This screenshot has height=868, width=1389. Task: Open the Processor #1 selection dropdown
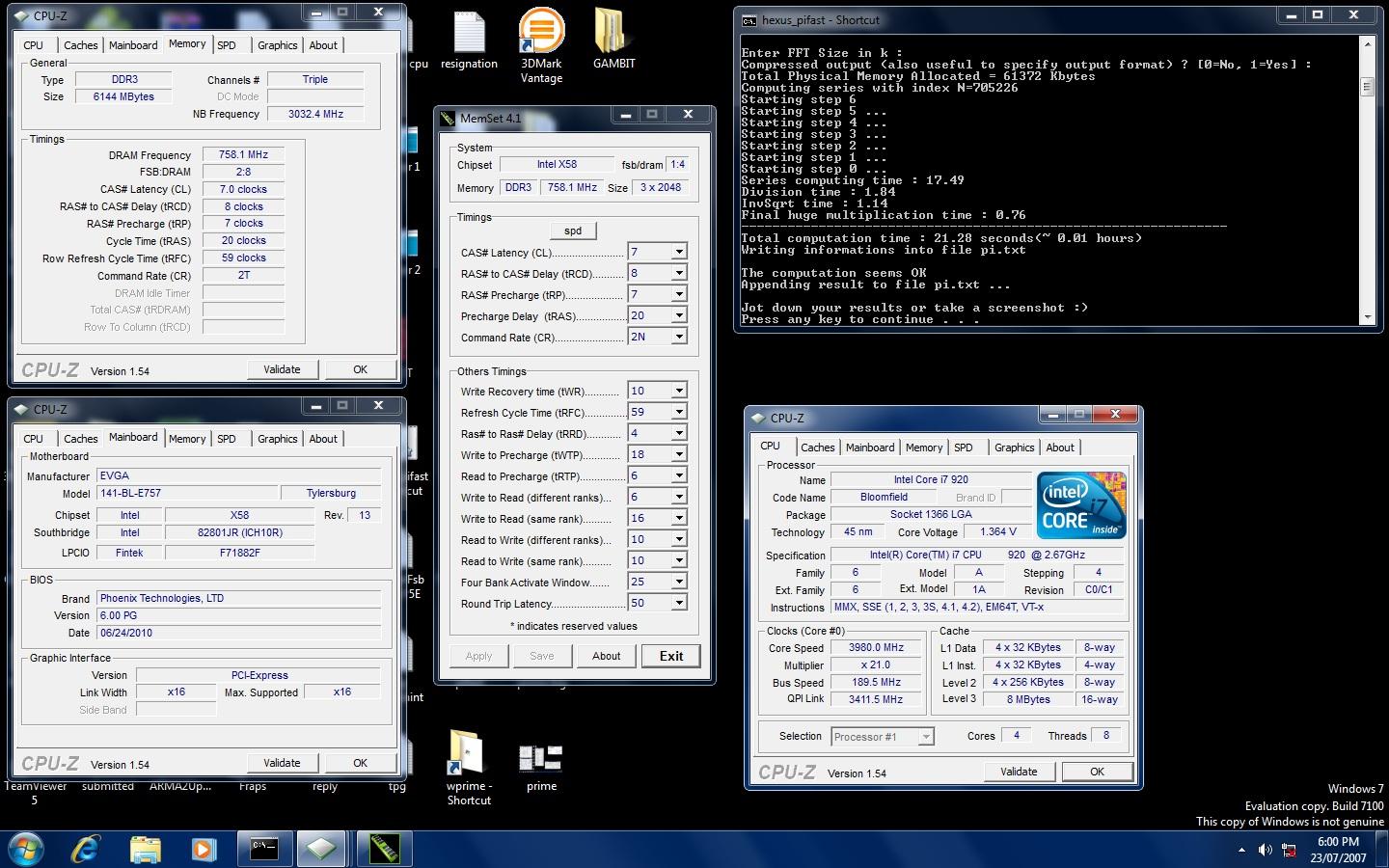(x=925, y=736)
